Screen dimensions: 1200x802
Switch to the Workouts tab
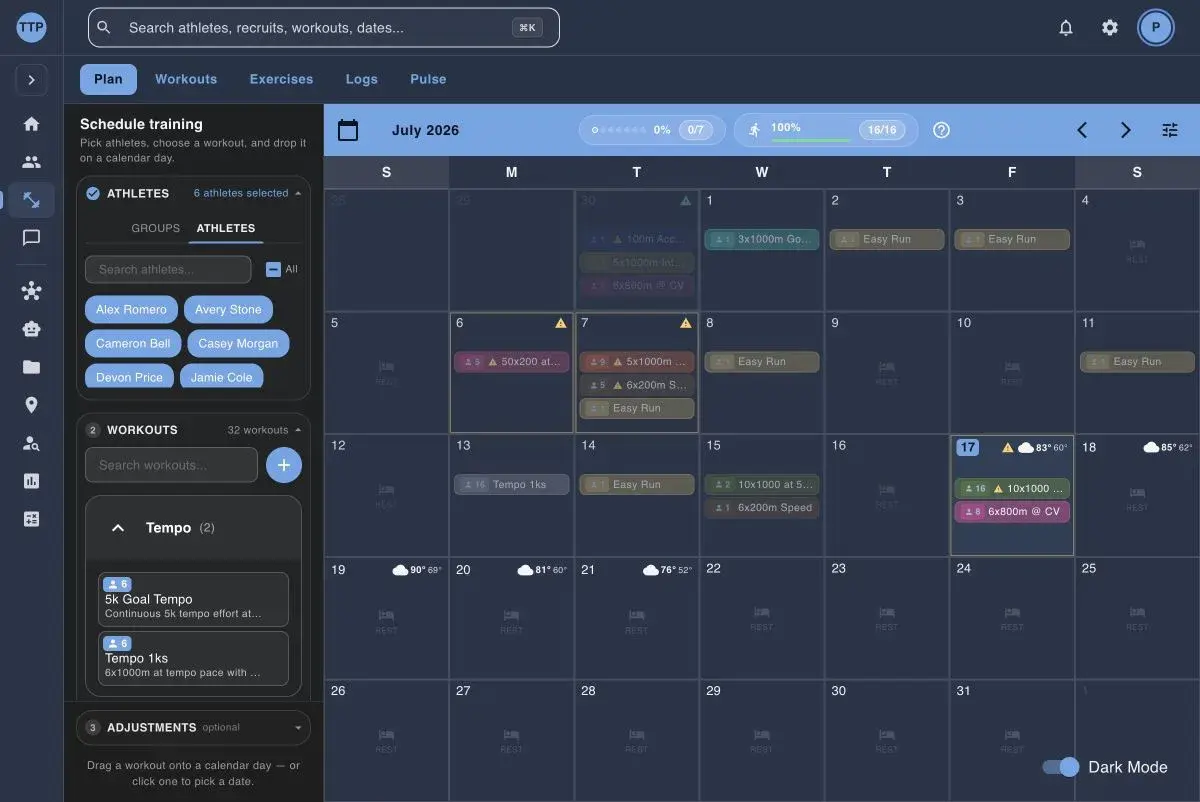[186, 79]
